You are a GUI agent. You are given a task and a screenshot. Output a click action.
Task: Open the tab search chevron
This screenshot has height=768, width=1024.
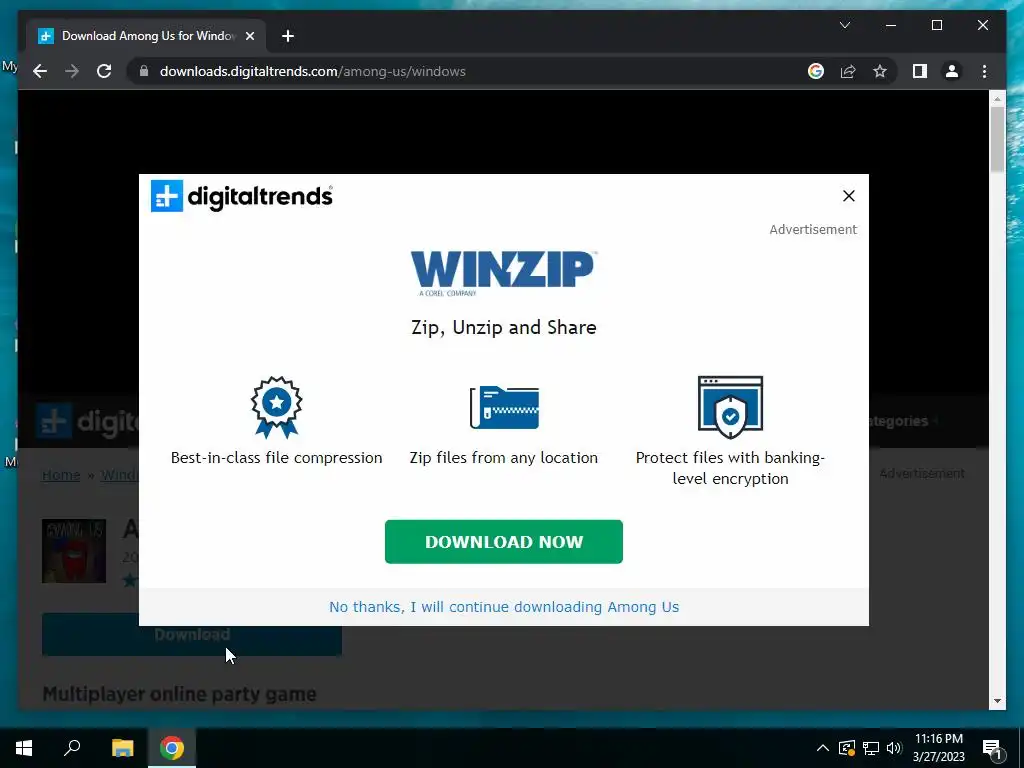[844, 25]
